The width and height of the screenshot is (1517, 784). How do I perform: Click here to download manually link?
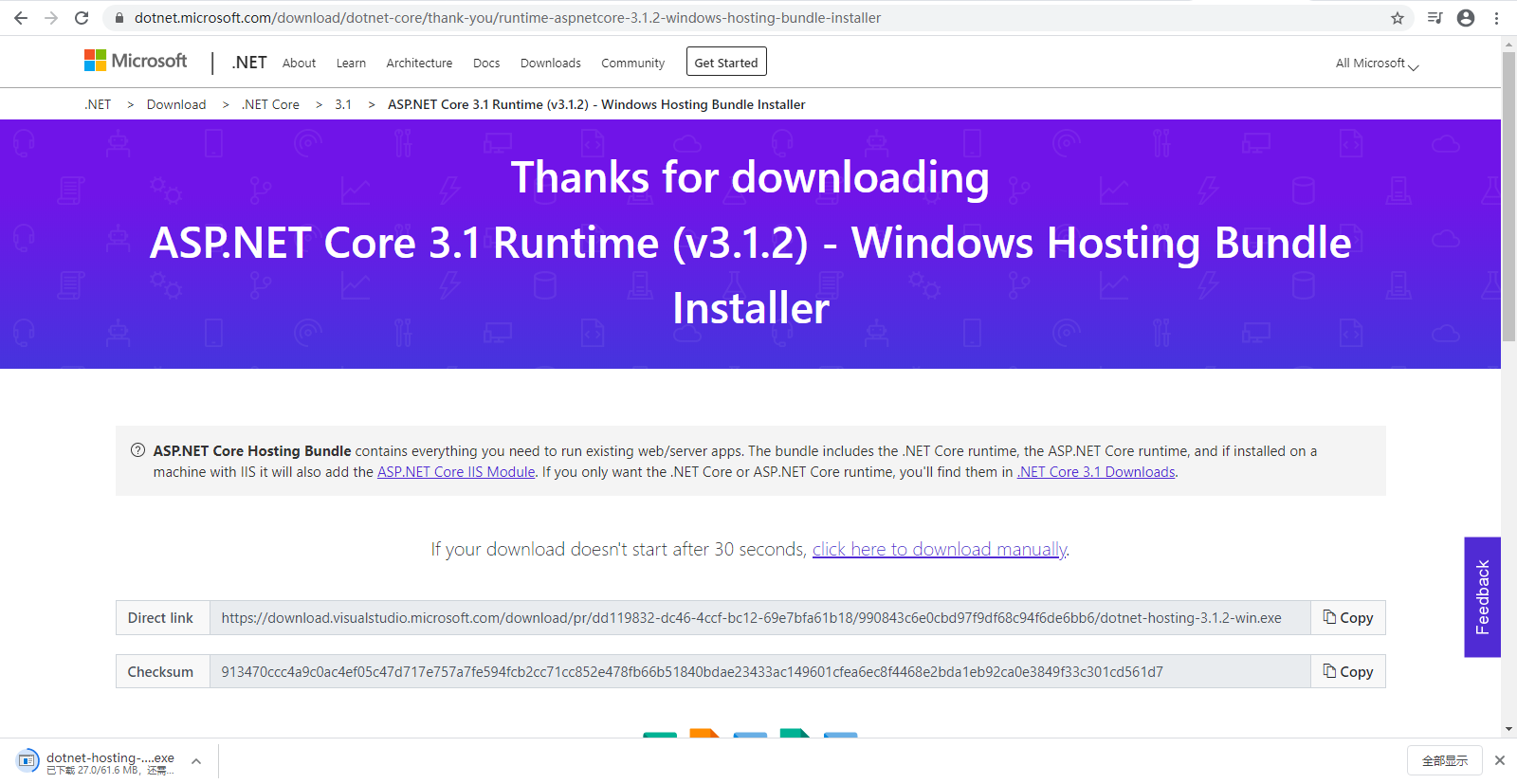click(x=940, y=549)
